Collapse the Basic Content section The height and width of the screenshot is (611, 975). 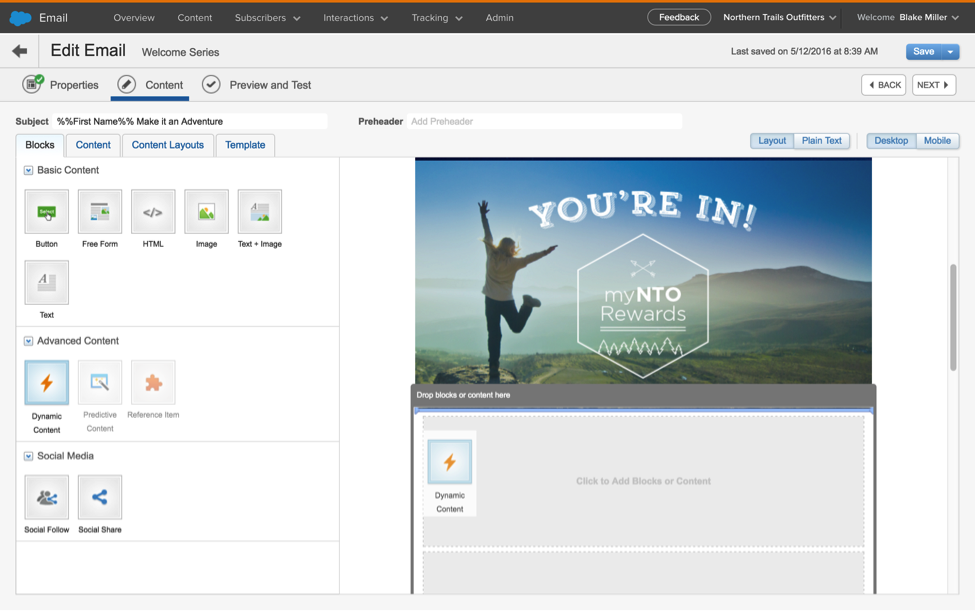pos(29,170)
